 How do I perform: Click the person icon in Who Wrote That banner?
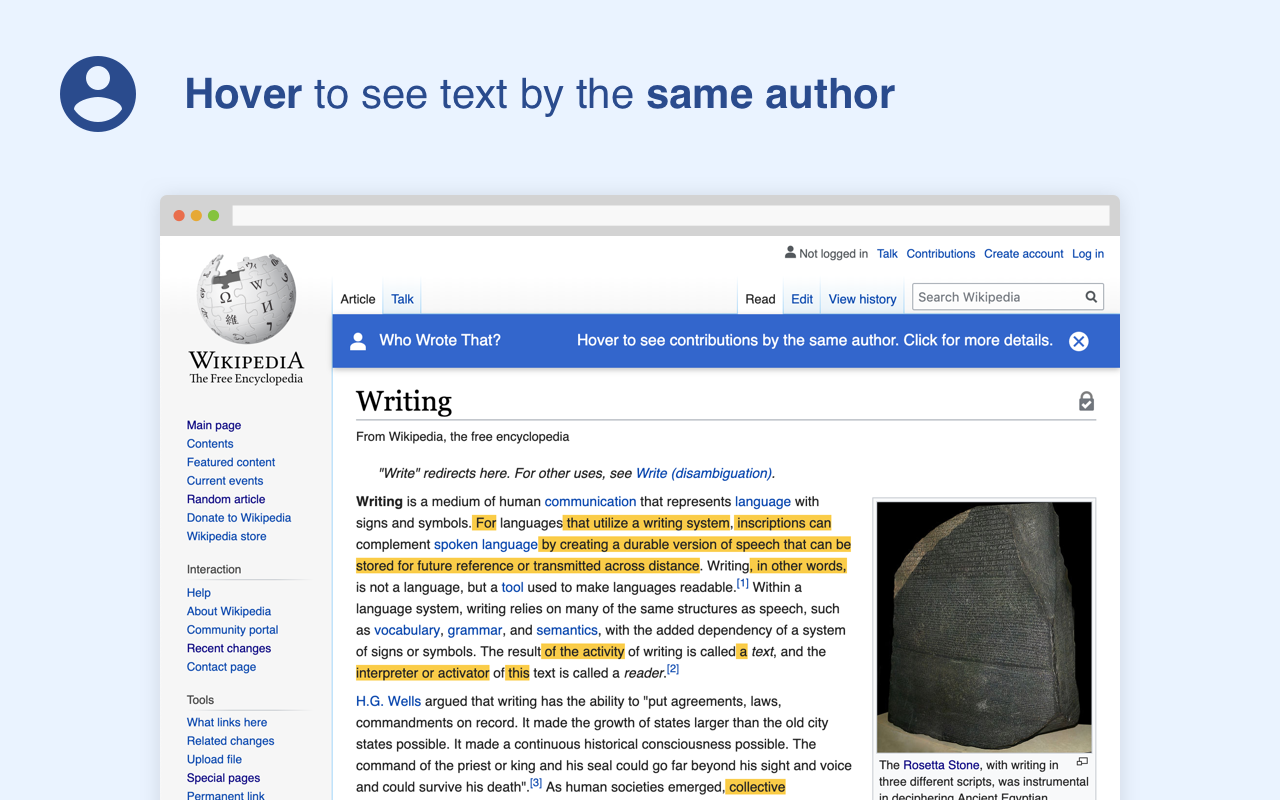click(x=358, y=340)
